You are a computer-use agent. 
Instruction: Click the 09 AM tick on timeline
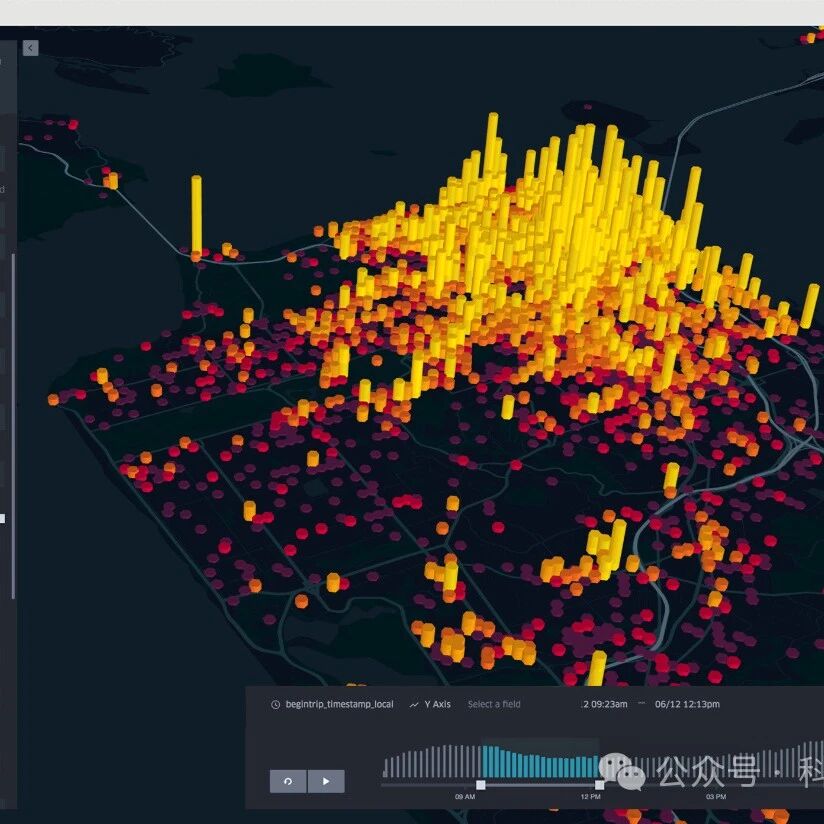click(465, 797)
